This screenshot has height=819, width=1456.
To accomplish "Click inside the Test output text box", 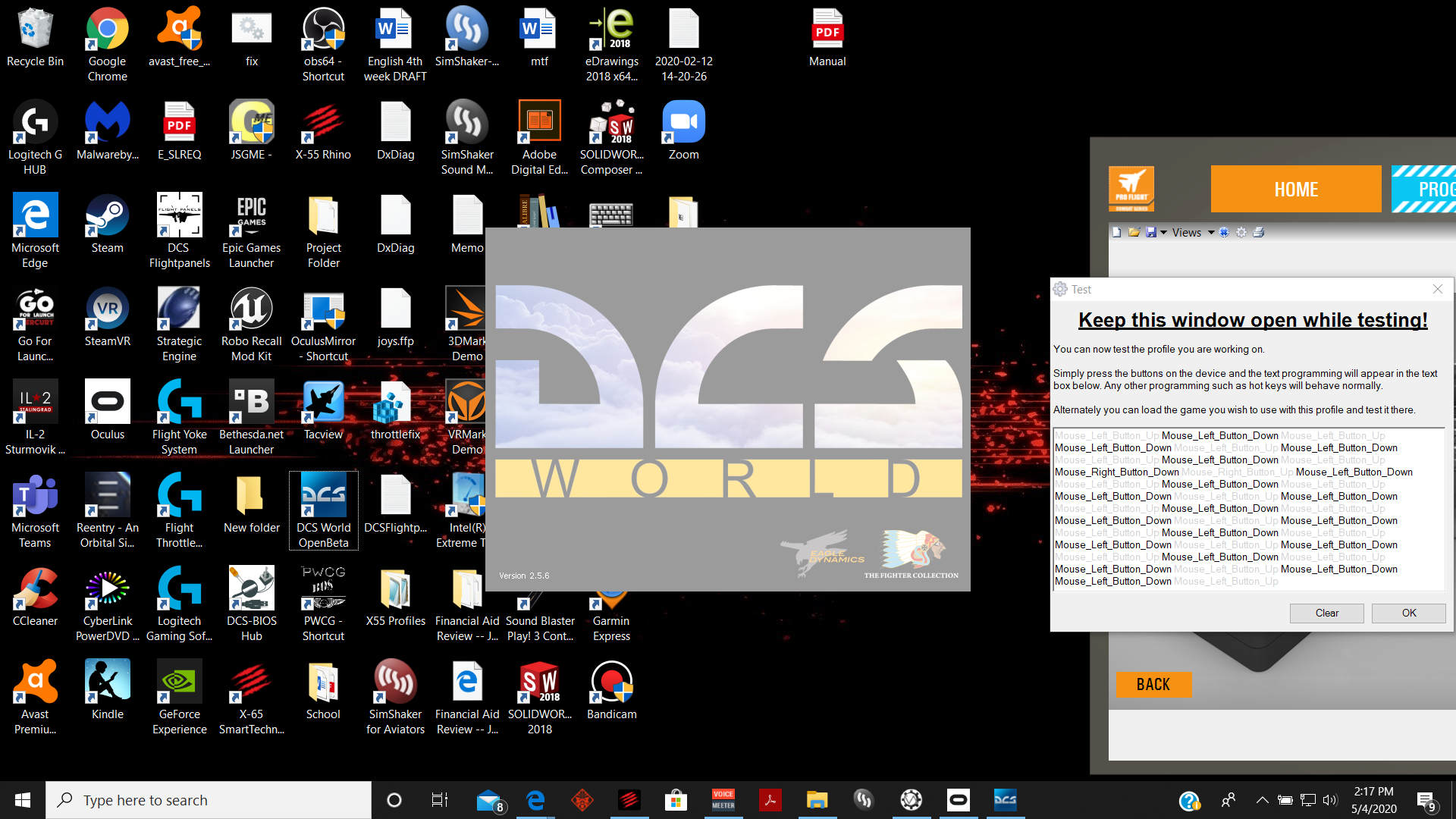I will pyautogui.click(x=1249, y=509).
